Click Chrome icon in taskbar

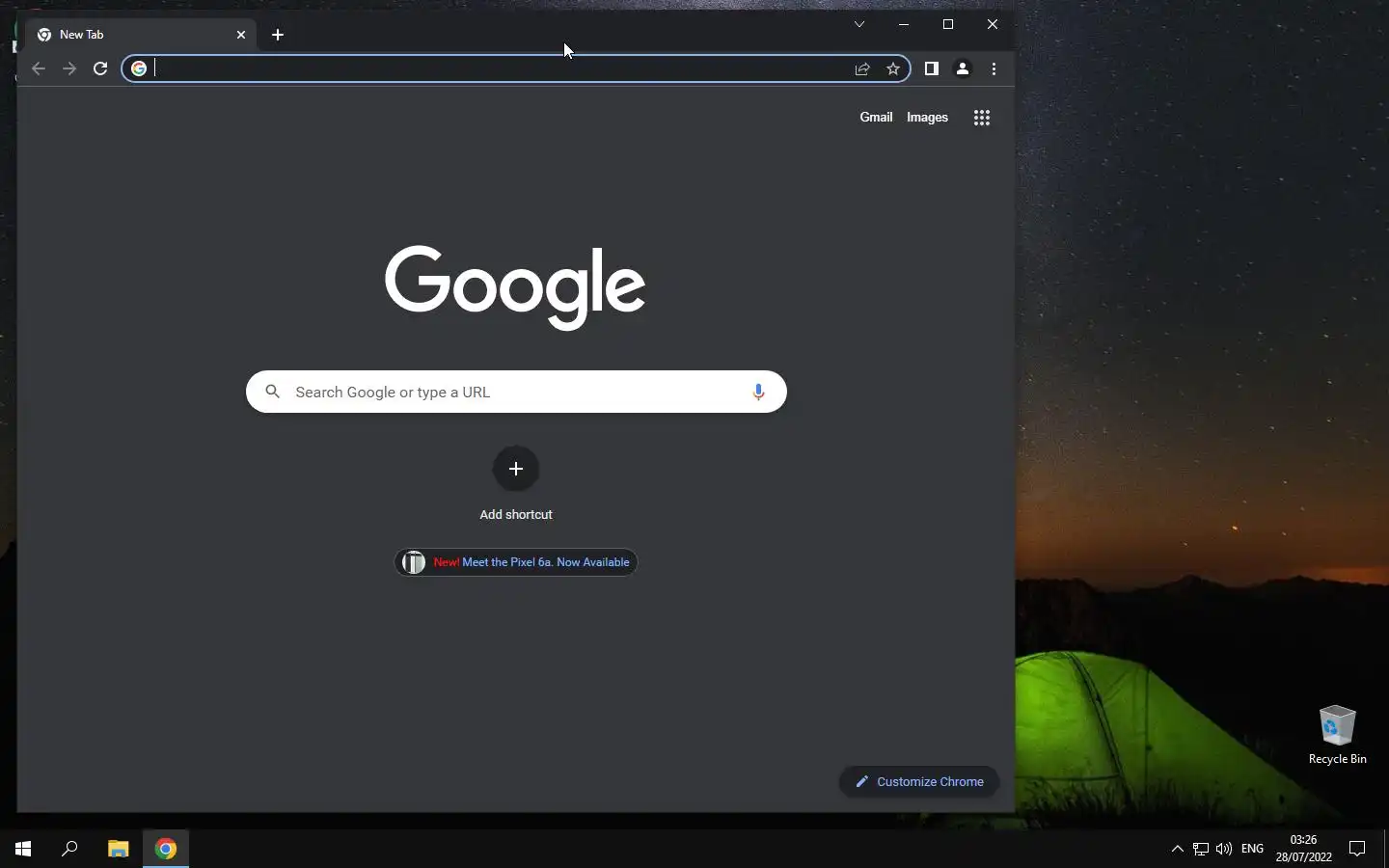tap(166, 849)
